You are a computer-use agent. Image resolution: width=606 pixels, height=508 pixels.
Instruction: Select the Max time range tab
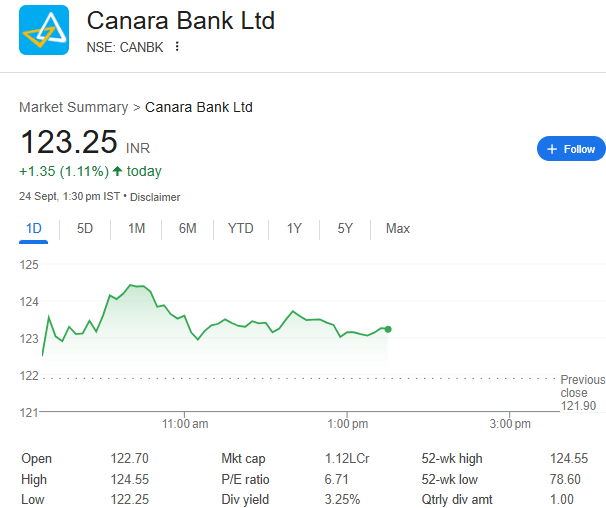point(398,228)
